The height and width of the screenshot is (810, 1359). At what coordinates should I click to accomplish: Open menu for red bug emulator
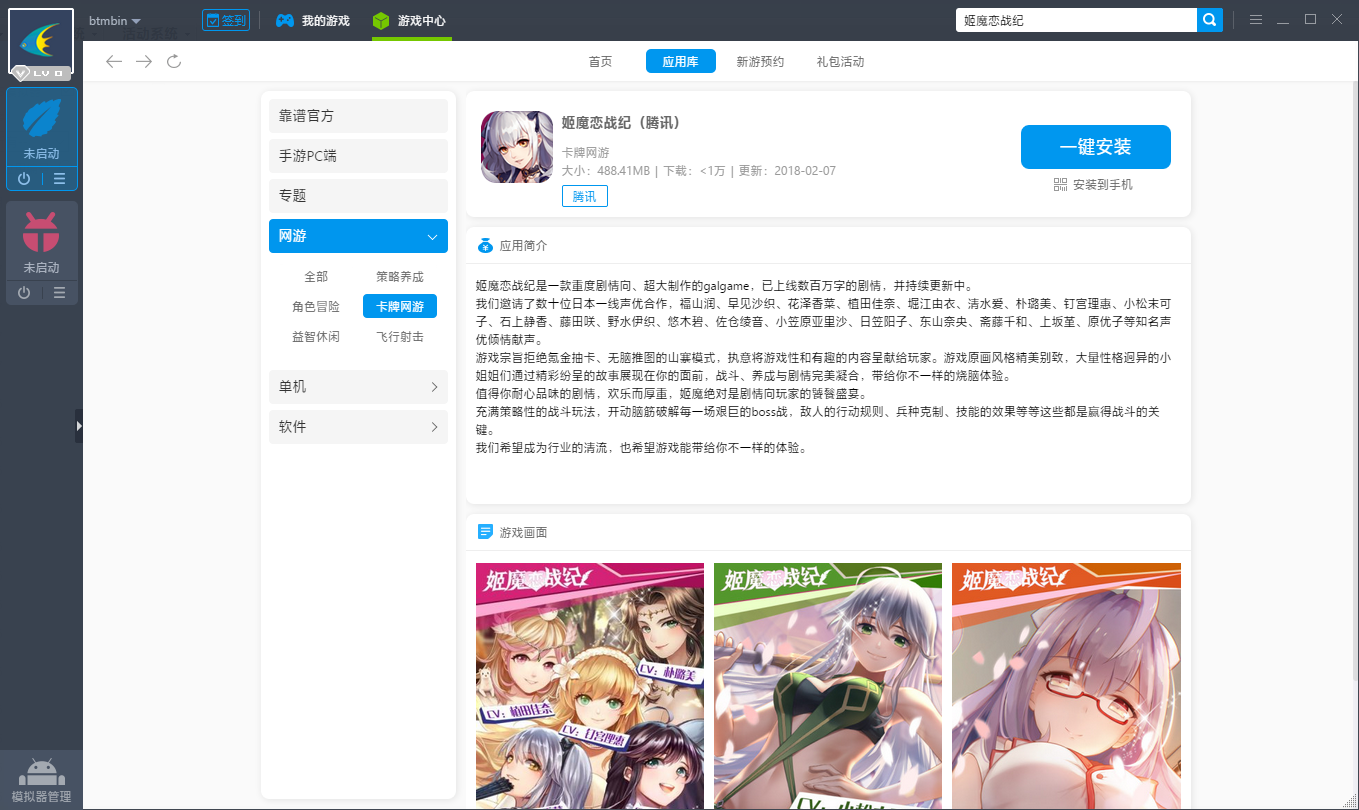click(60, 292)
